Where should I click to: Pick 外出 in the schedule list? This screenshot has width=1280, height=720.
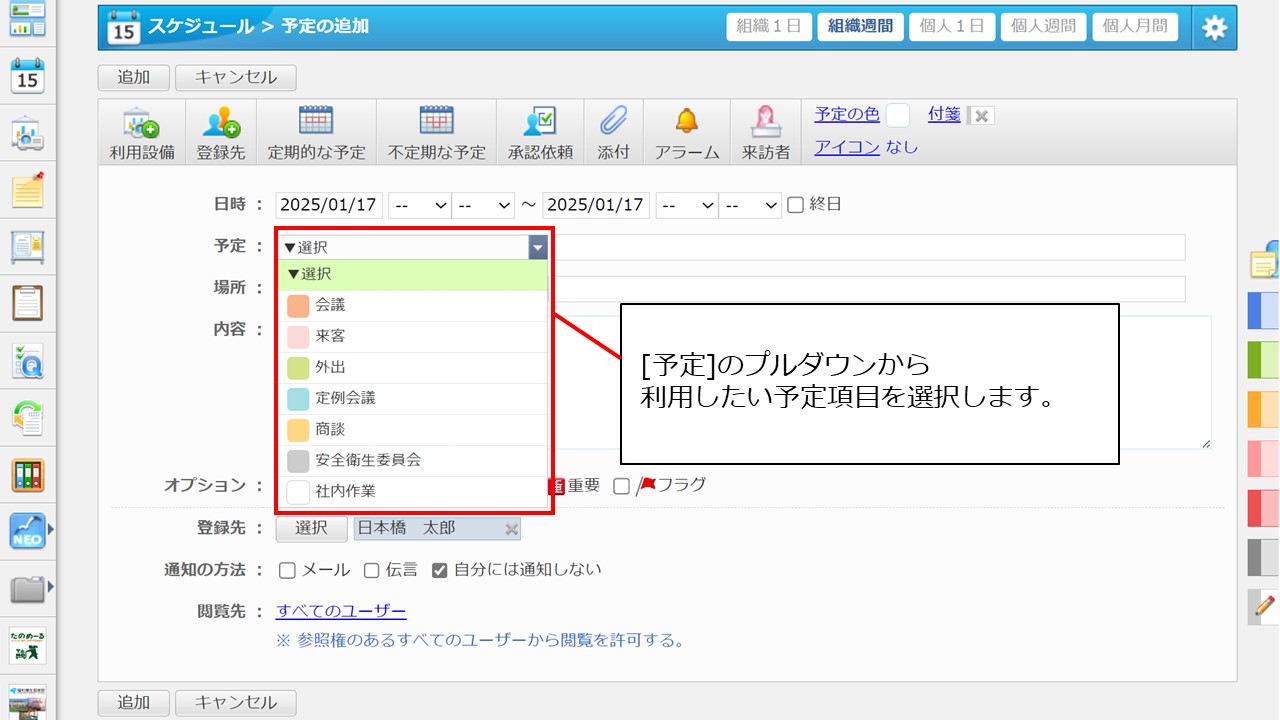pyautogui.click(x=330, y=367)
